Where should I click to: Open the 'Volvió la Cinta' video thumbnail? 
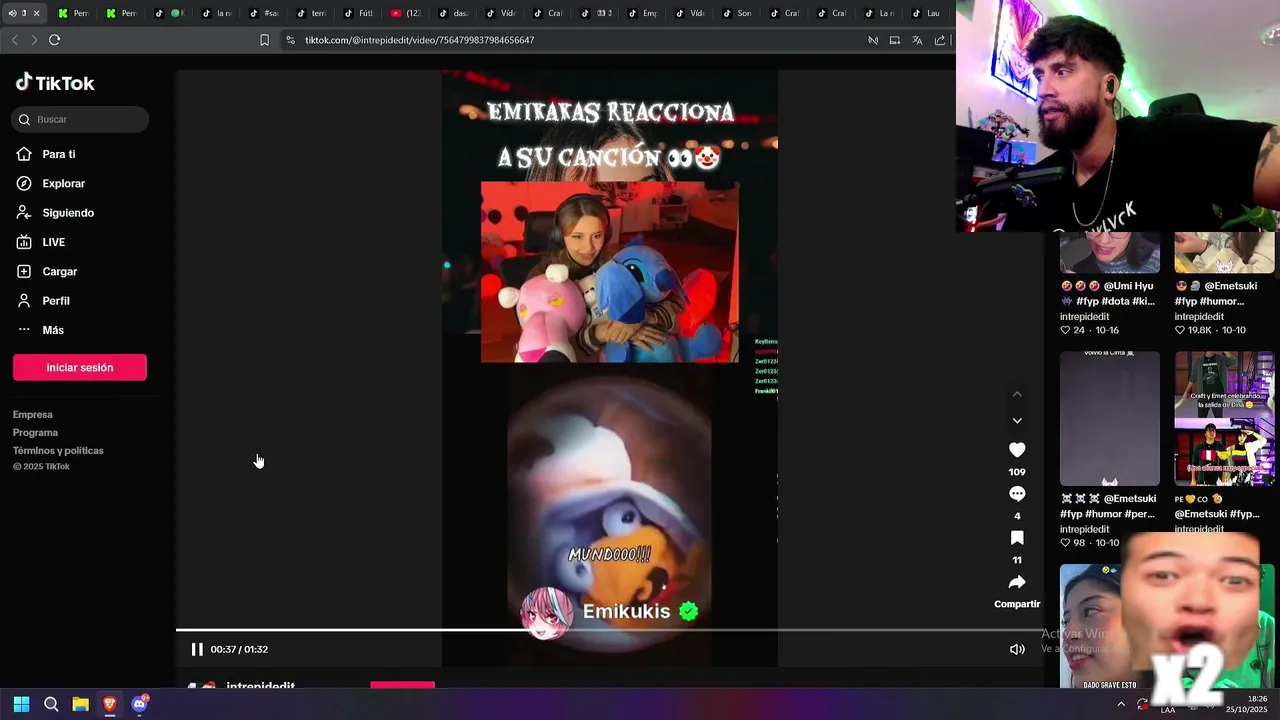point(1110,418)
